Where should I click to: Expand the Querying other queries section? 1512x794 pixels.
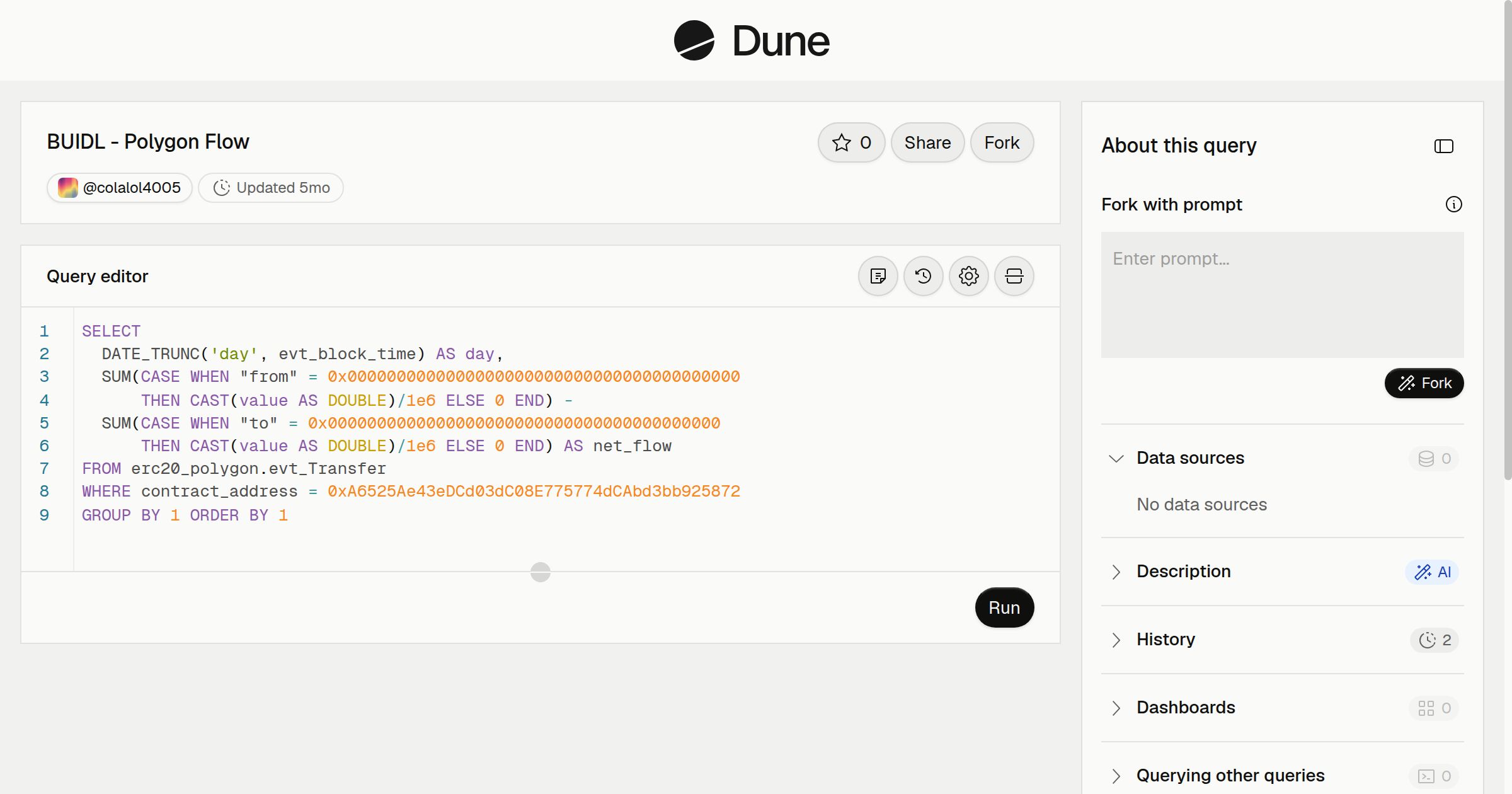[x=1116, y=776]
